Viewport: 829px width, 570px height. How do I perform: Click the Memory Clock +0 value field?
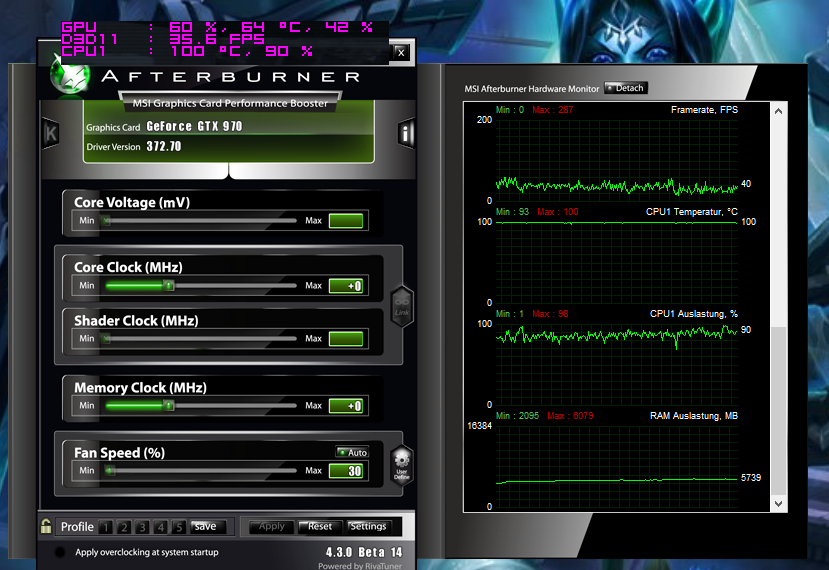[346, 406]
